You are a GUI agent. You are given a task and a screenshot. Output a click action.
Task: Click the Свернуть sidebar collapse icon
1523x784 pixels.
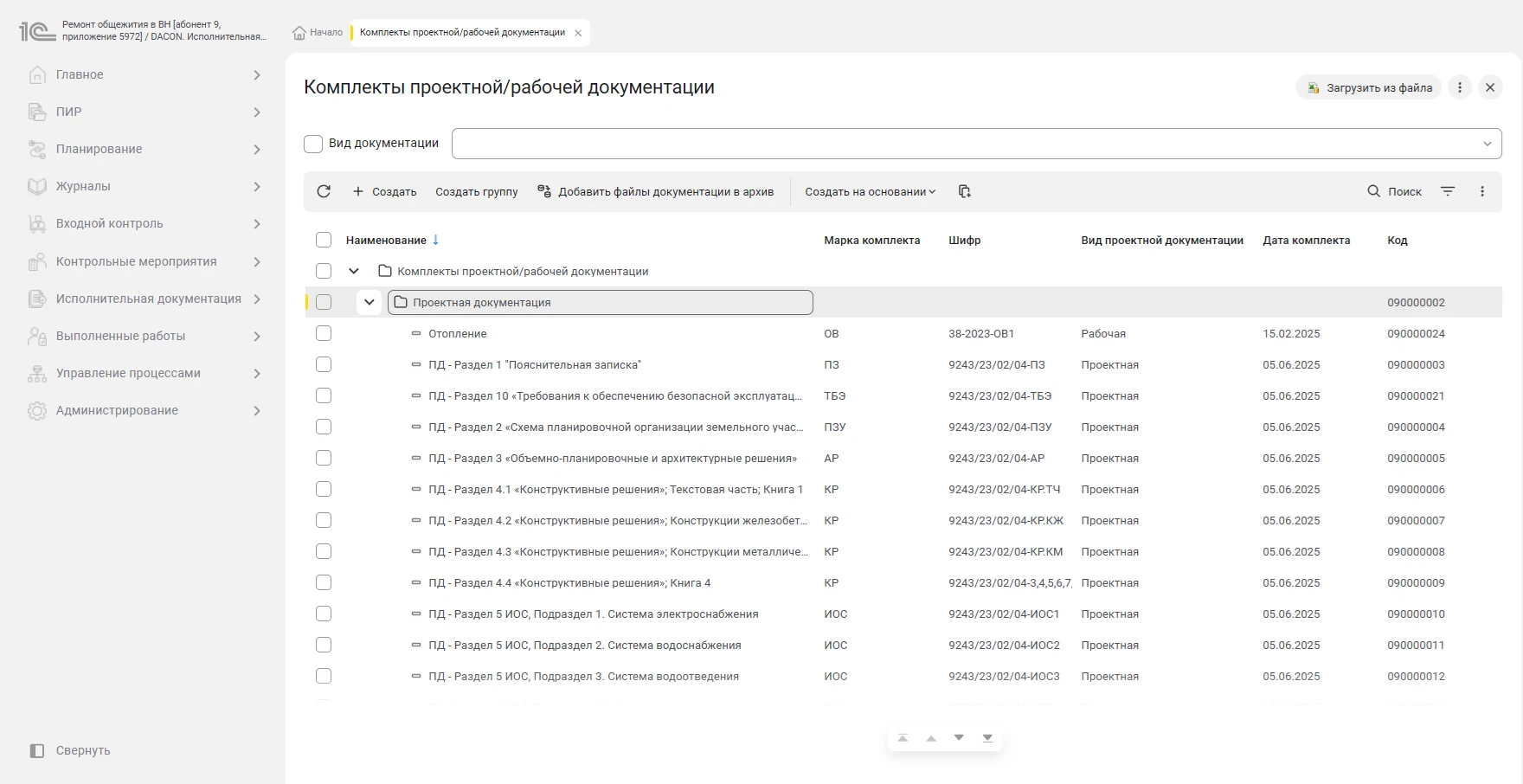click(x=37, y=750)
